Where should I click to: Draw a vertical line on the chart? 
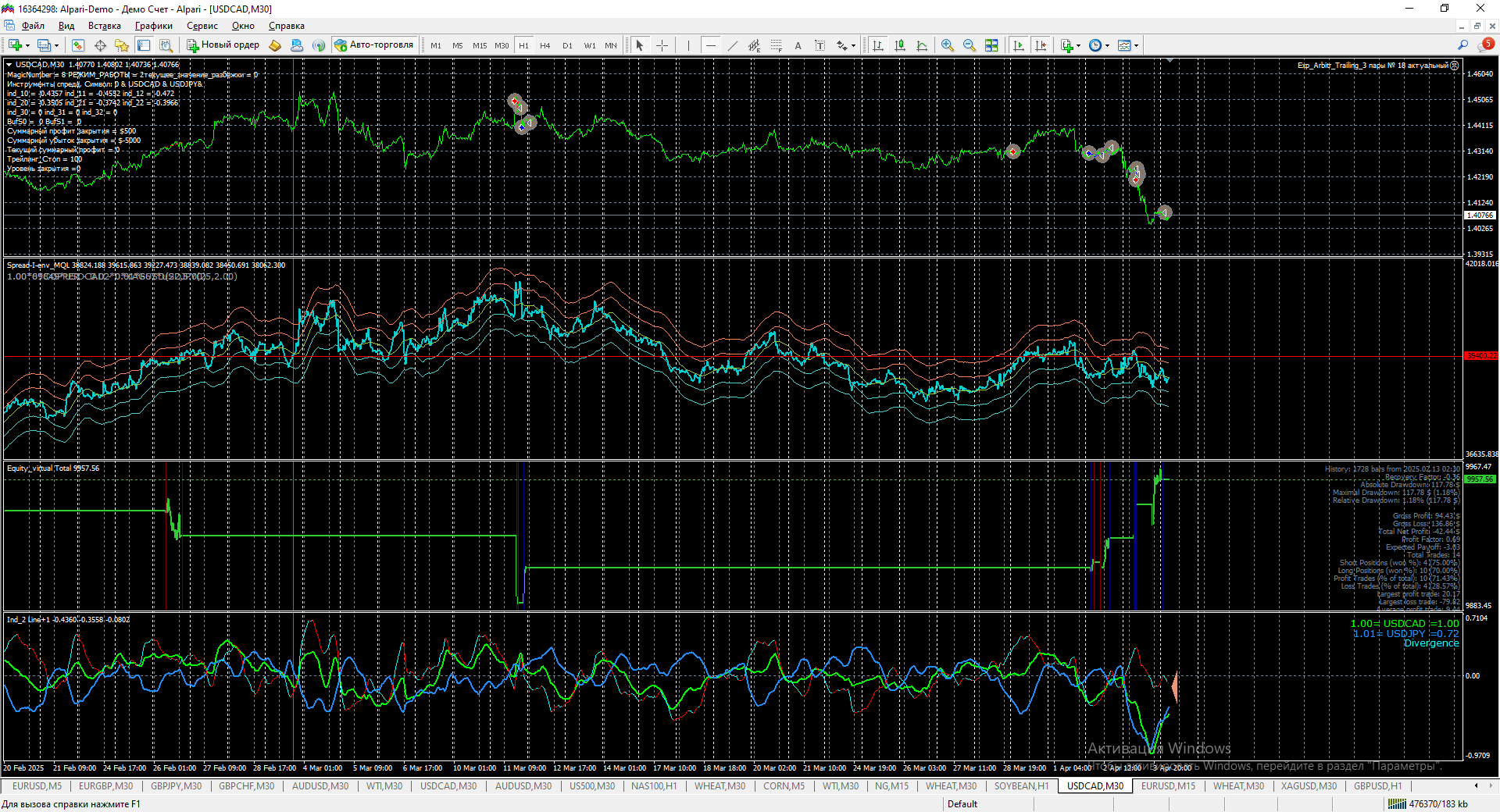pyautogui.click(x=688, y=45)
